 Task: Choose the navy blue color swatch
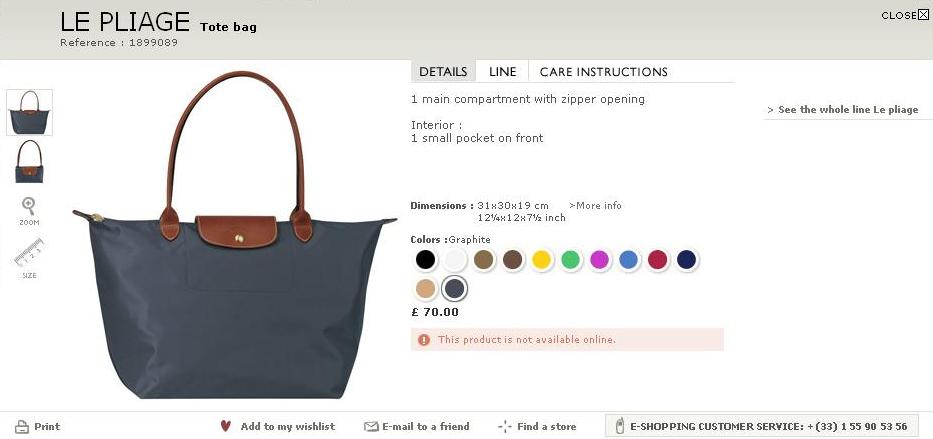point(686,260)
